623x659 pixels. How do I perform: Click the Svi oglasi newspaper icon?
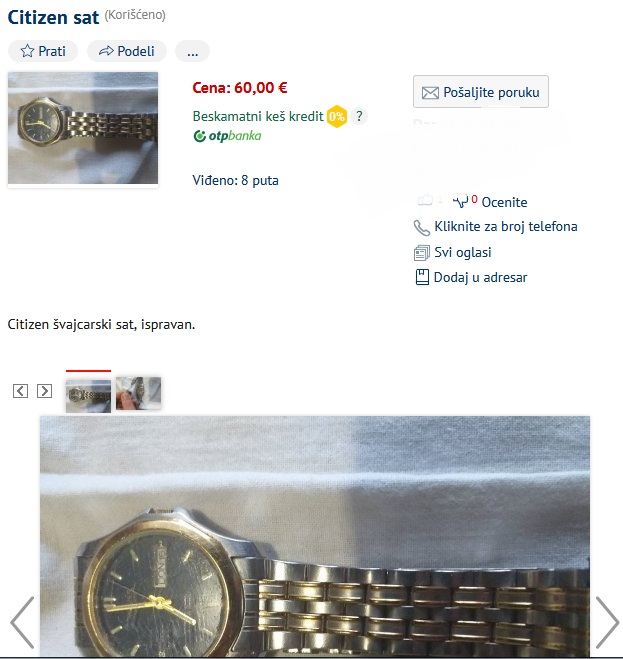click(x=422, y=253)
